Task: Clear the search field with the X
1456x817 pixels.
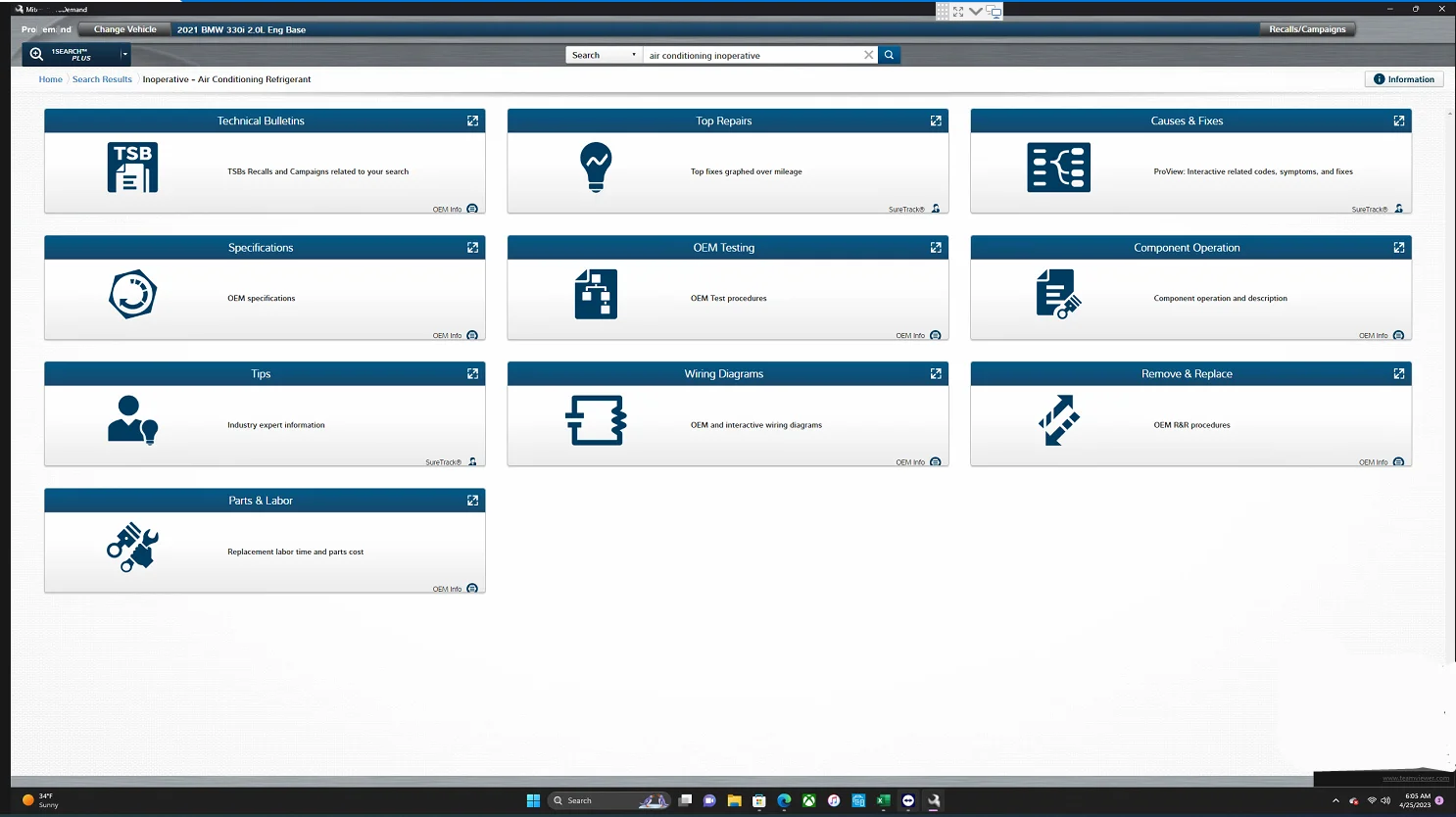Action: pyautogui.click(x=868, y=55)
